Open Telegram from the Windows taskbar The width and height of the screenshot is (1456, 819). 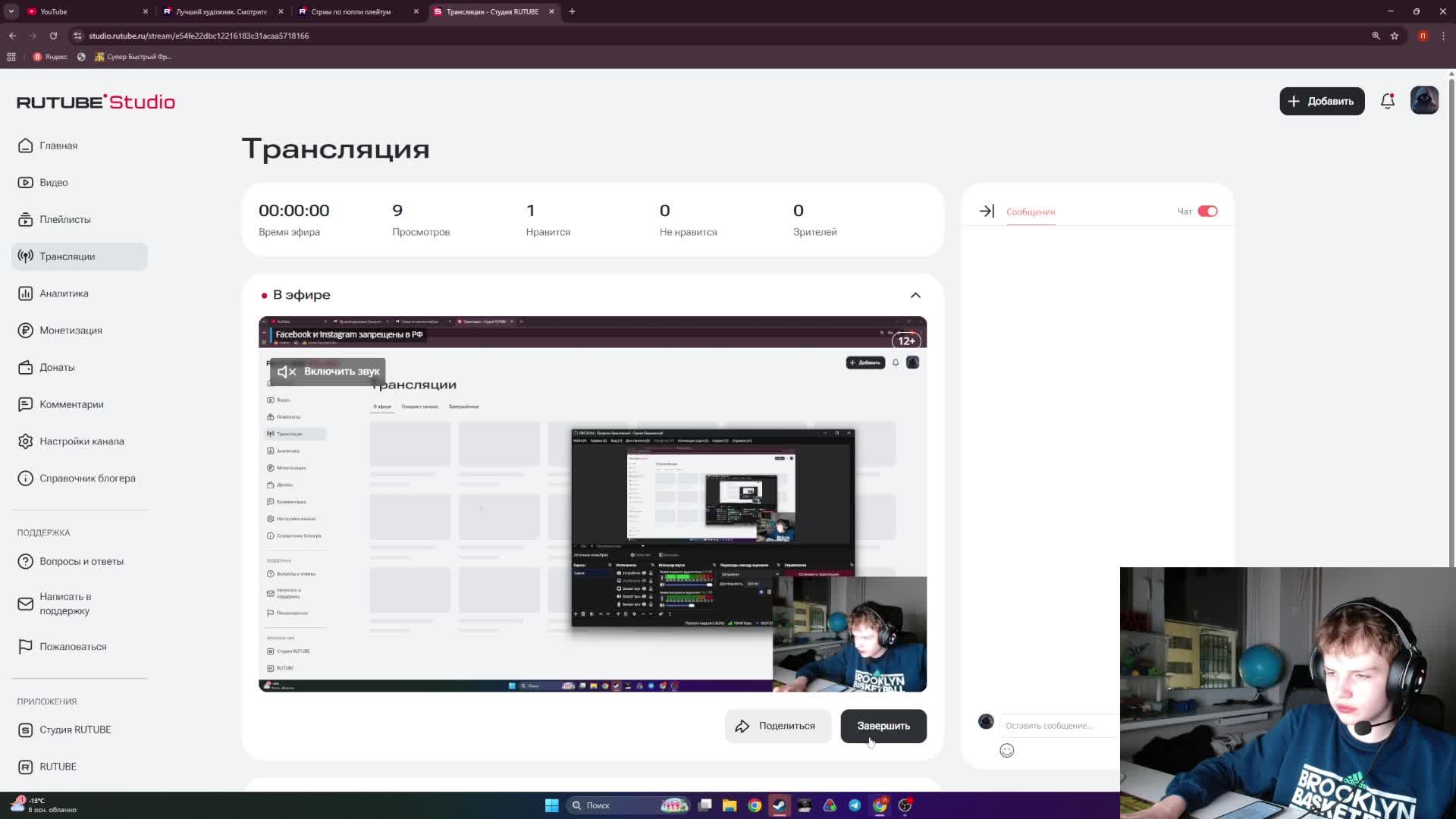pos(855,805)
